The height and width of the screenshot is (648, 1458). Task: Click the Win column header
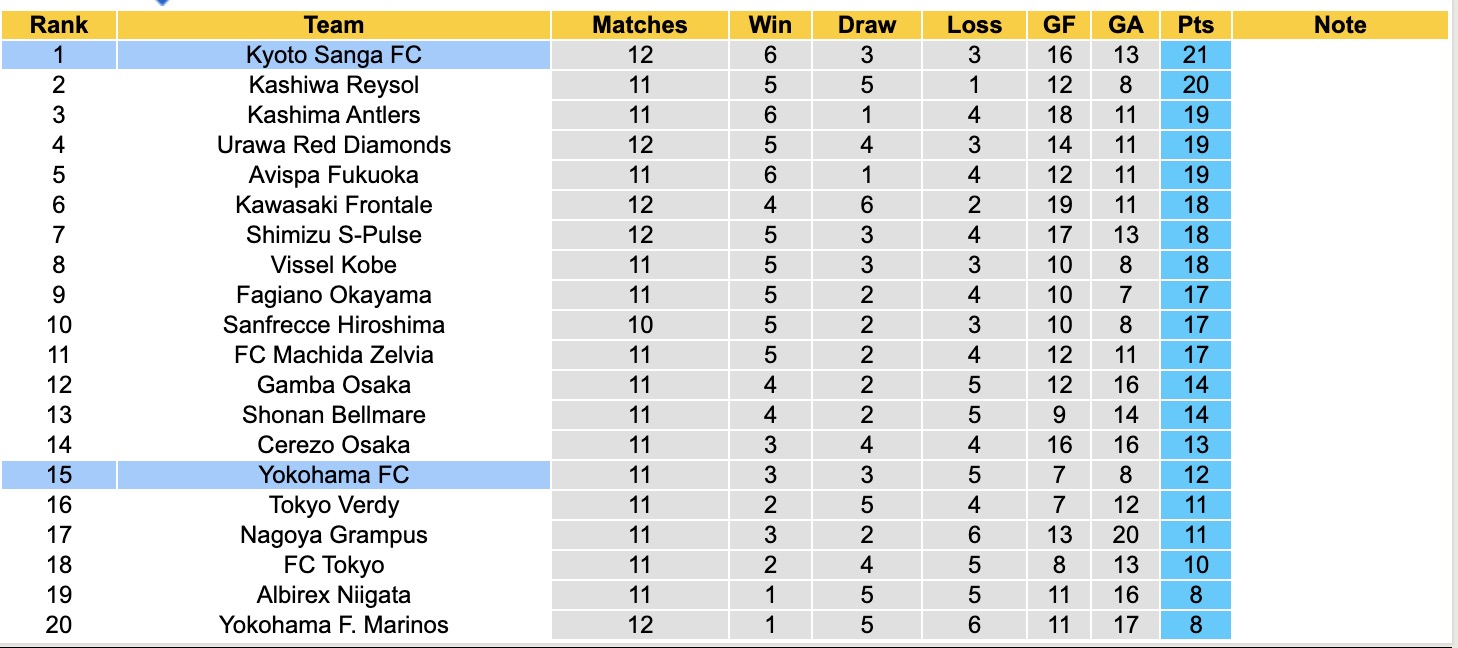pos(770,25)
